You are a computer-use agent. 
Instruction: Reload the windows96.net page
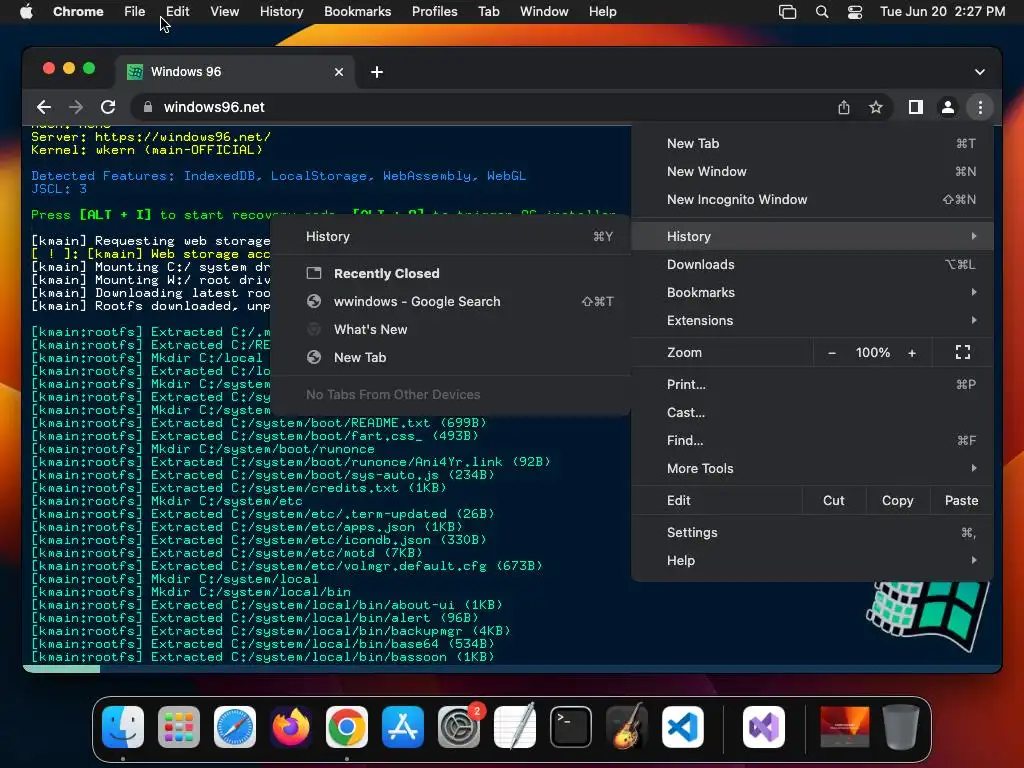coord(108,107)
